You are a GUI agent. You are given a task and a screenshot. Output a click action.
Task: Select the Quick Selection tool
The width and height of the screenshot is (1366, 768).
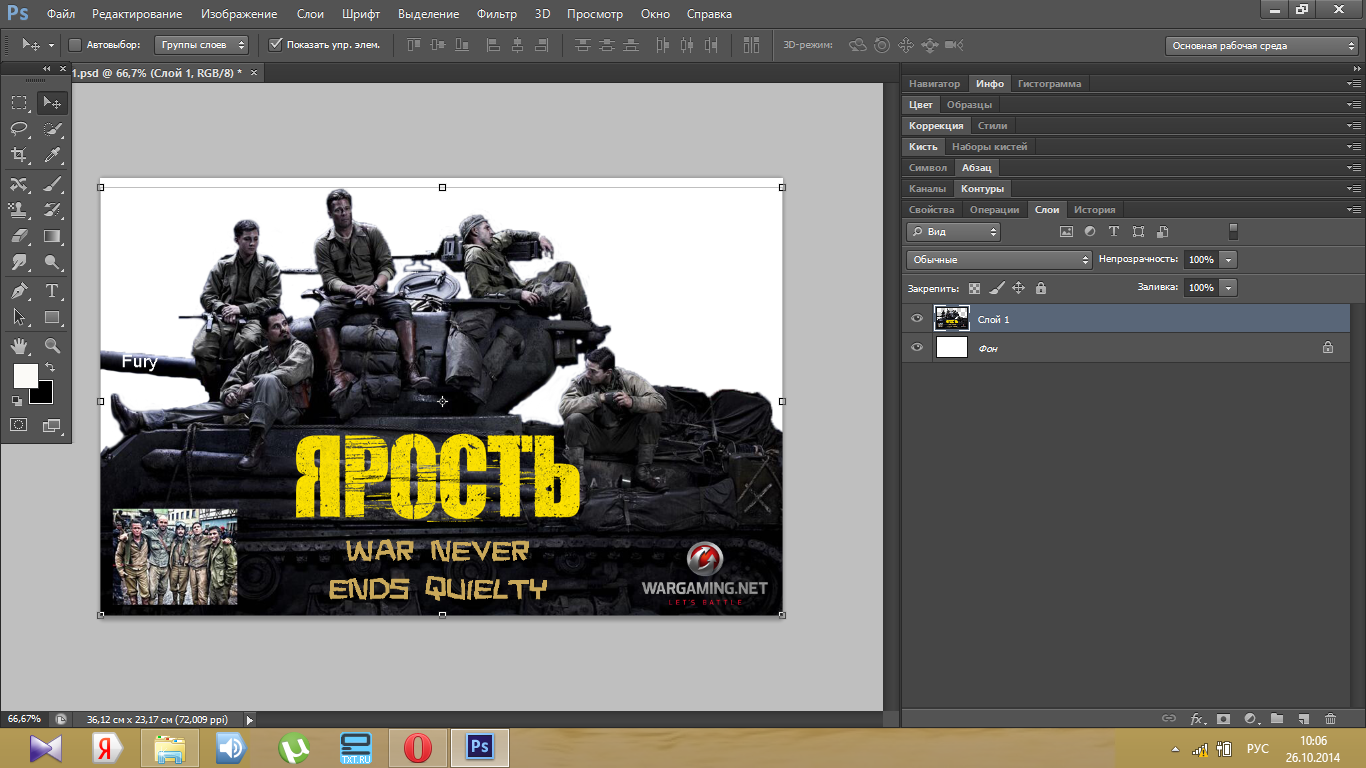pos(52,129)
